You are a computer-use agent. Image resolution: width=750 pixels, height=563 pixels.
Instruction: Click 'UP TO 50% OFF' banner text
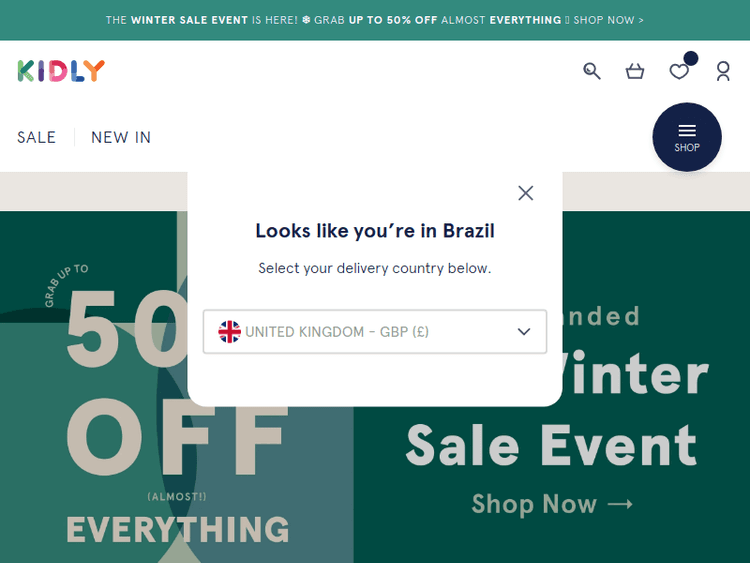(x=393, y=20)
